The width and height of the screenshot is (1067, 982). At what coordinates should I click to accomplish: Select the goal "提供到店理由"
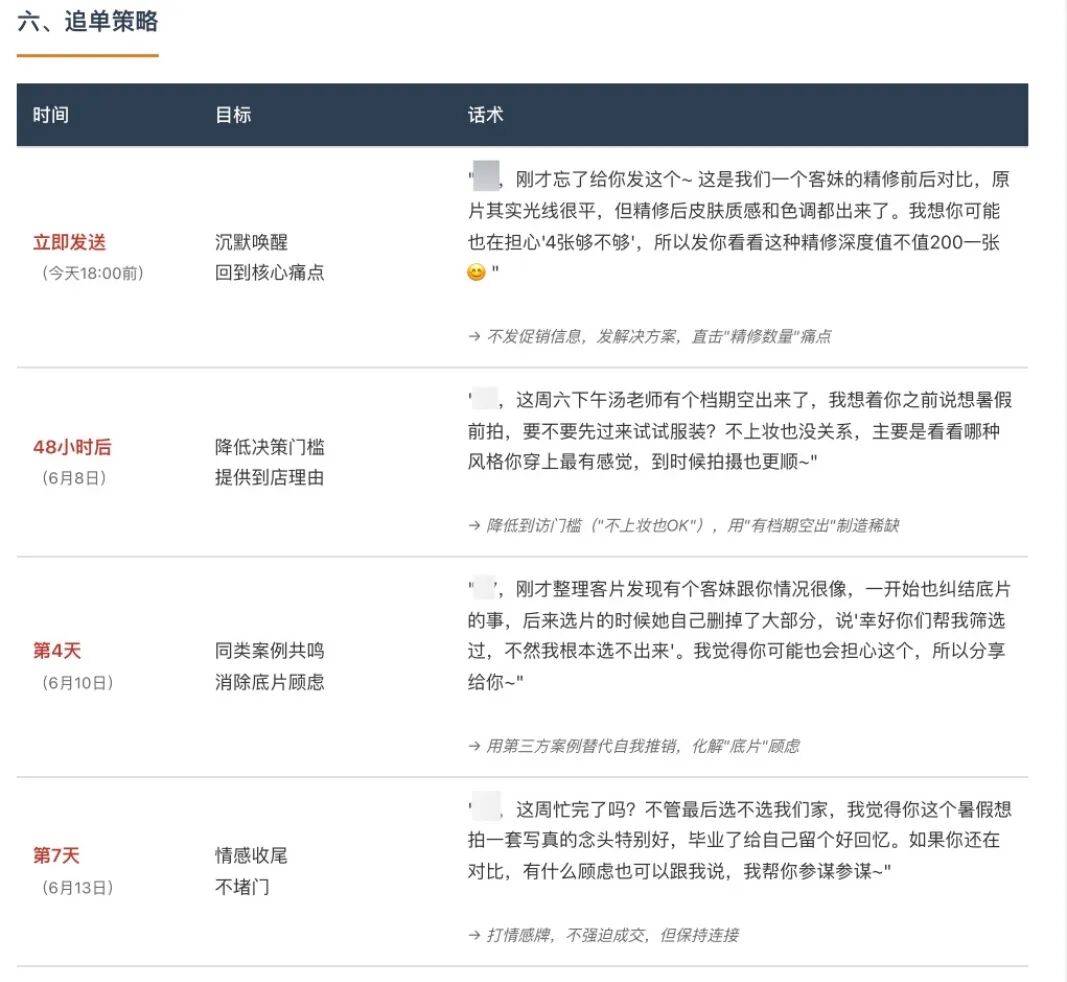pyautogui.click(x=269, y=478)
